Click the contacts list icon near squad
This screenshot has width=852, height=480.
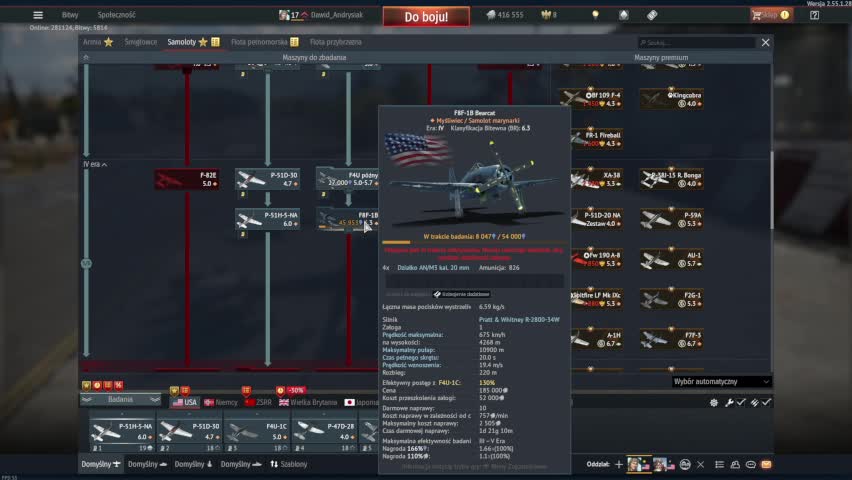coord(736,465)
